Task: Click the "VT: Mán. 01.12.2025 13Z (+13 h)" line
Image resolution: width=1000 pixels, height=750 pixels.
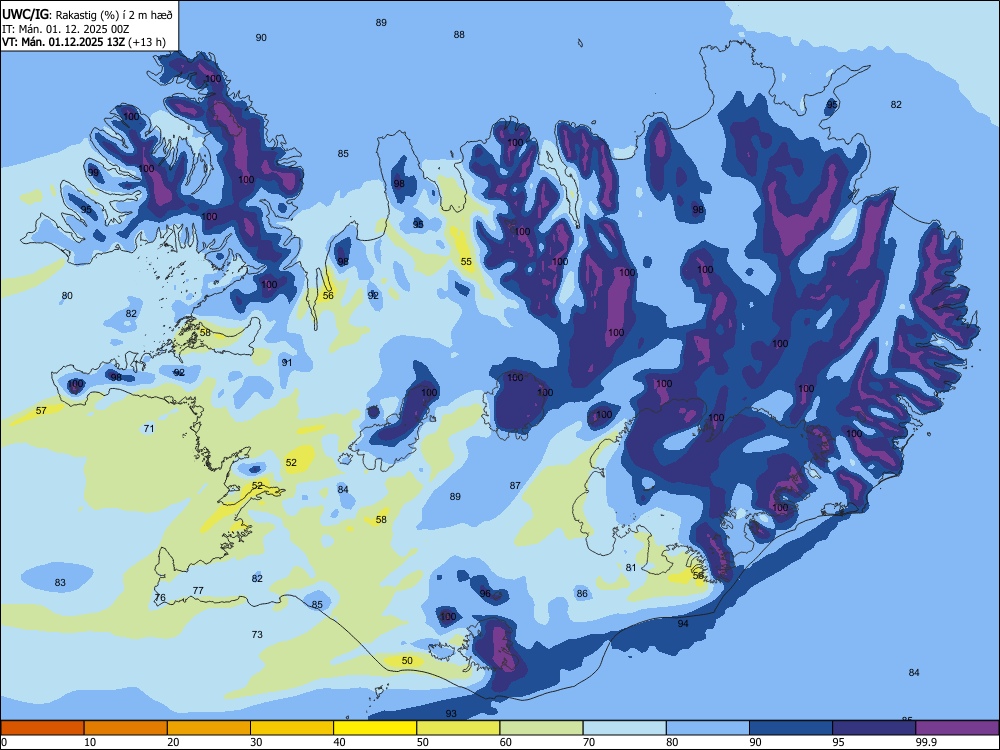Action: pos(84,42)
